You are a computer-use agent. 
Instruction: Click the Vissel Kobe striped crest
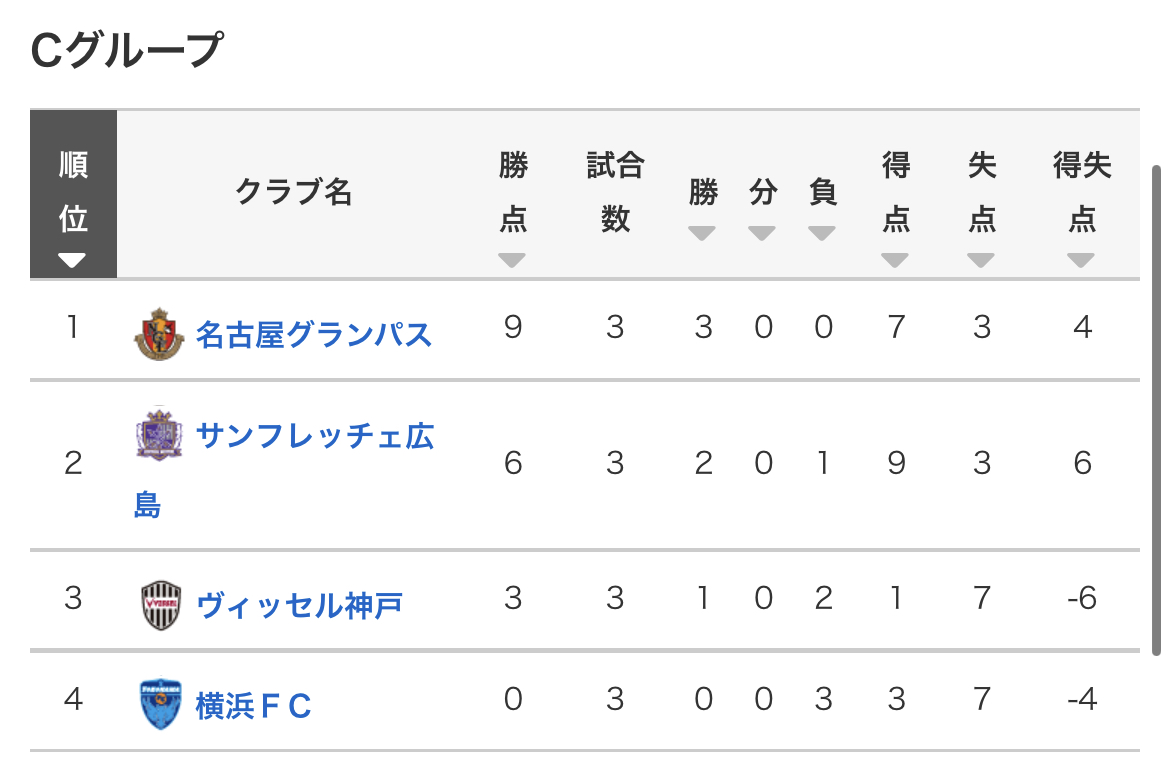tap(160, 604)
